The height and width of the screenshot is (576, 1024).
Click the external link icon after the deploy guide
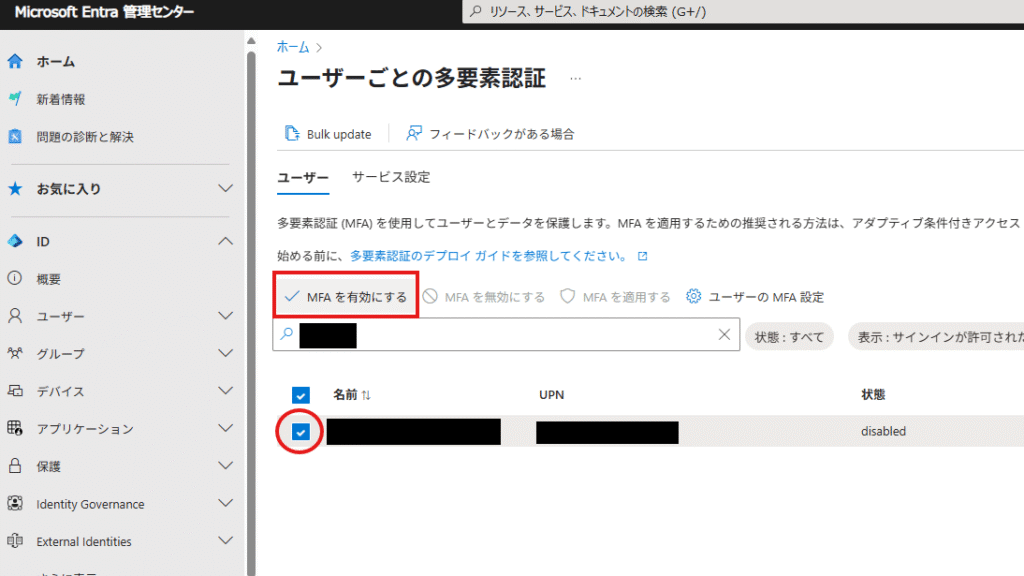tap(643, 256)
